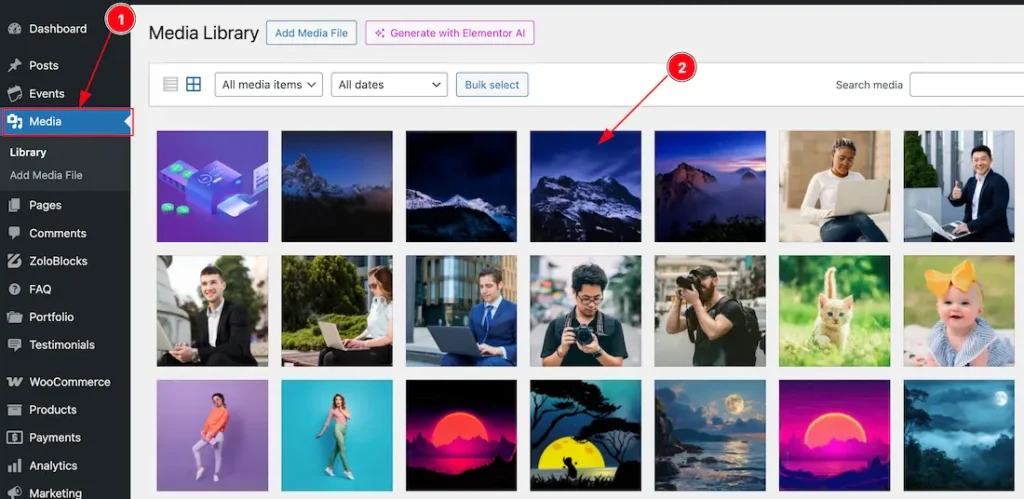
Task: Click the FAQ question mark icon
Action: pos(14,289)
